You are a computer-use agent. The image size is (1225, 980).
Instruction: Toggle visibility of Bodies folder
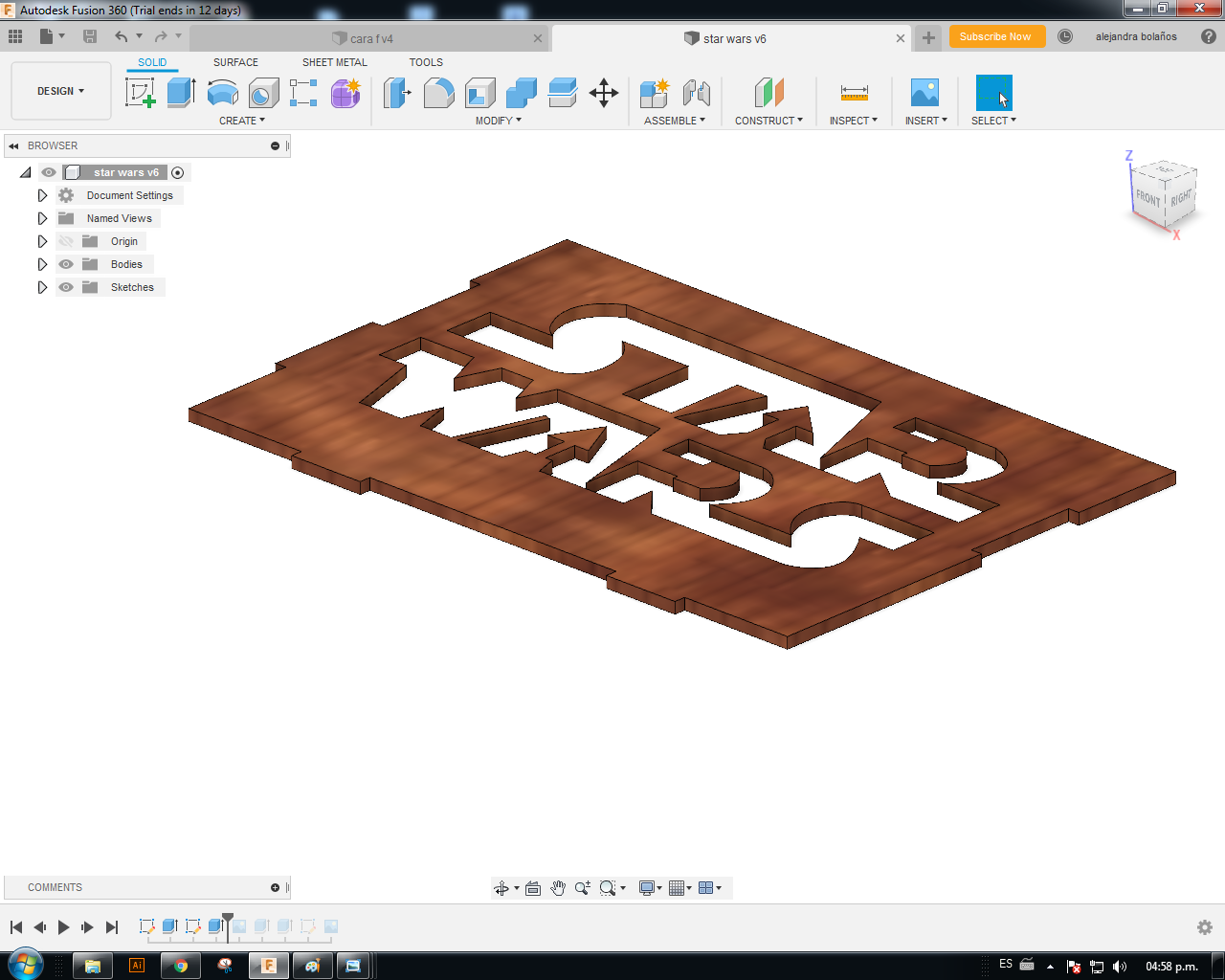click(x=66, y=264)
